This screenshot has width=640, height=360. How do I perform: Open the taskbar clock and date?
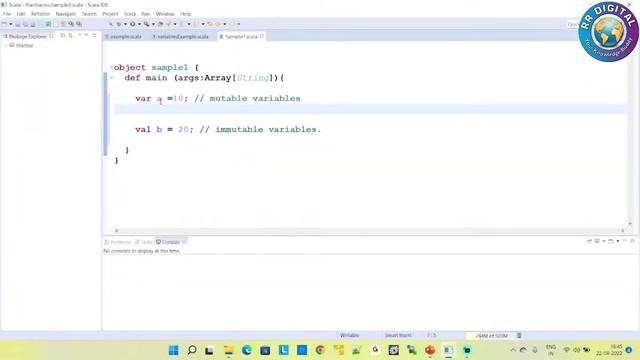[609, 350]
